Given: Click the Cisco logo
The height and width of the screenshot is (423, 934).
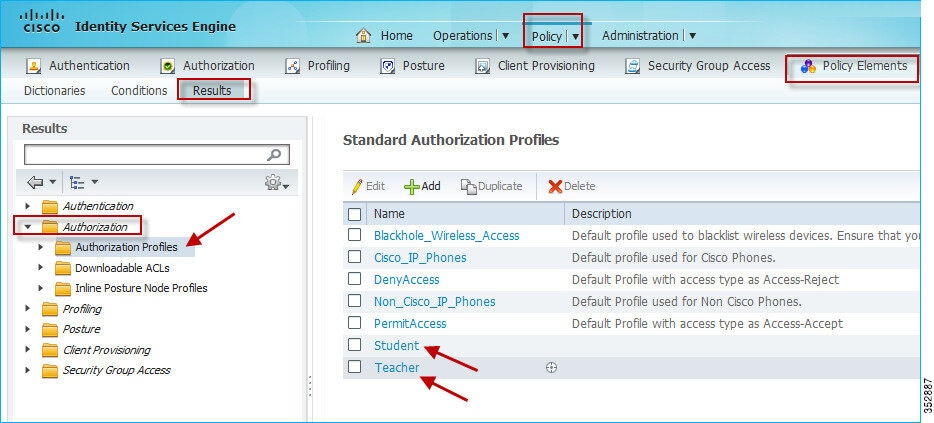Looking at the screenshot, I should [x=42, y=21].
